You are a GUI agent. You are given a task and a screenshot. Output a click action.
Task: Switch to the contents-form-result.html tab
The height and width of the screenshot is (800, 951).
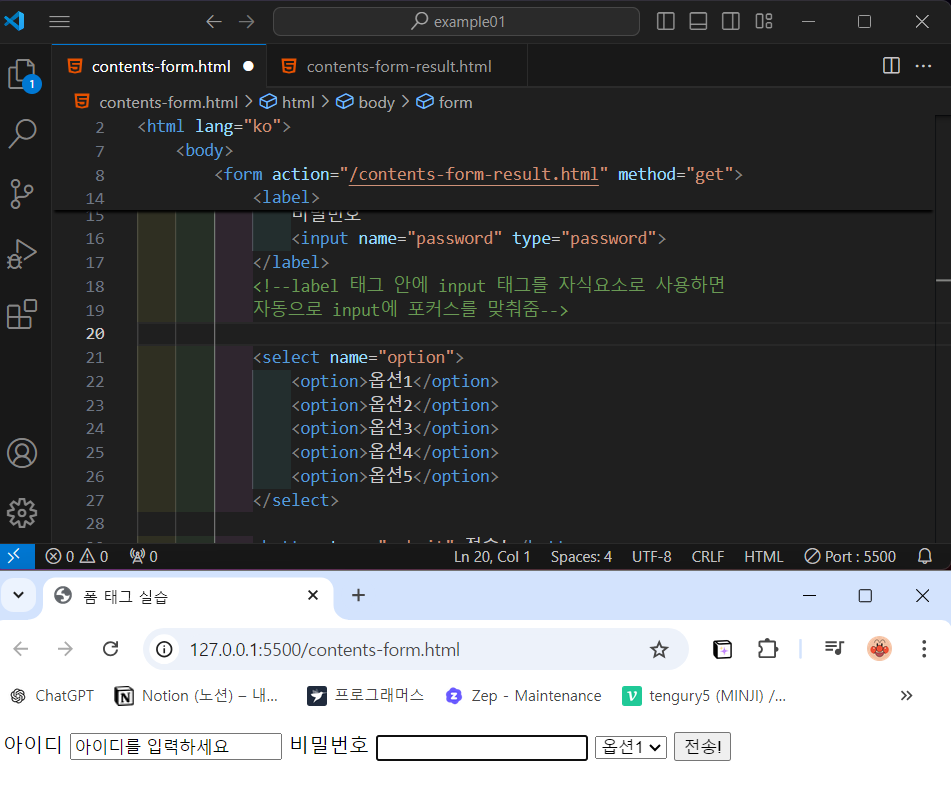tap(397, 67)
